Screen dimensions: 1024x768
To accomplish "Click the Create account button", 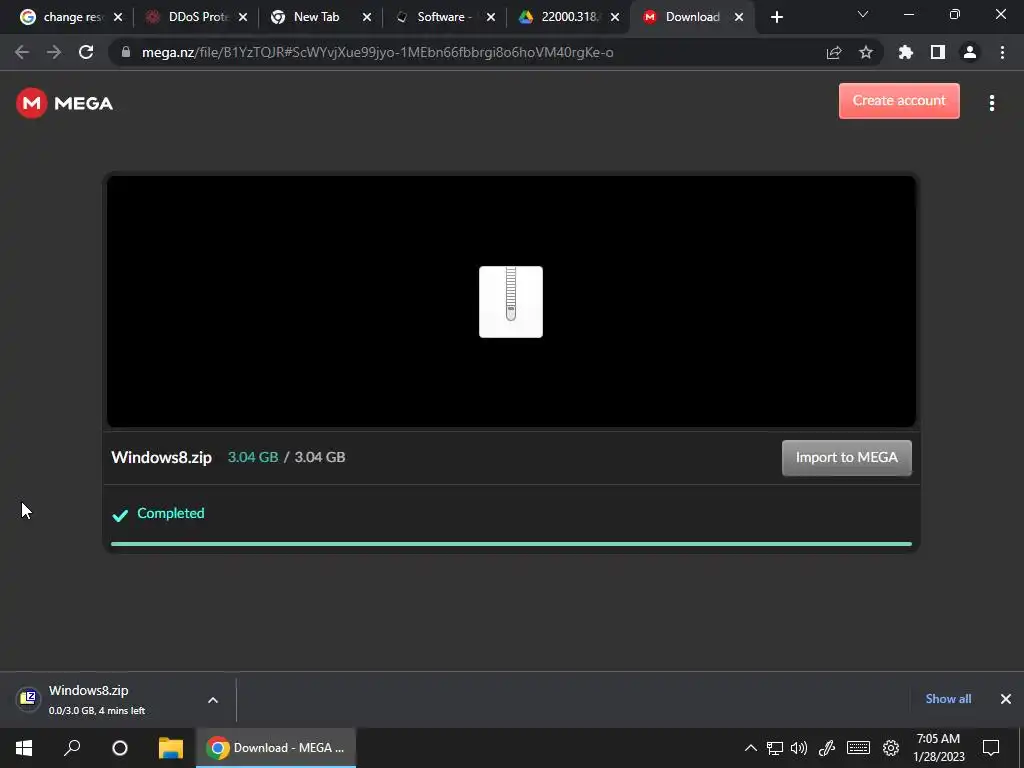I will click(899, 101).
